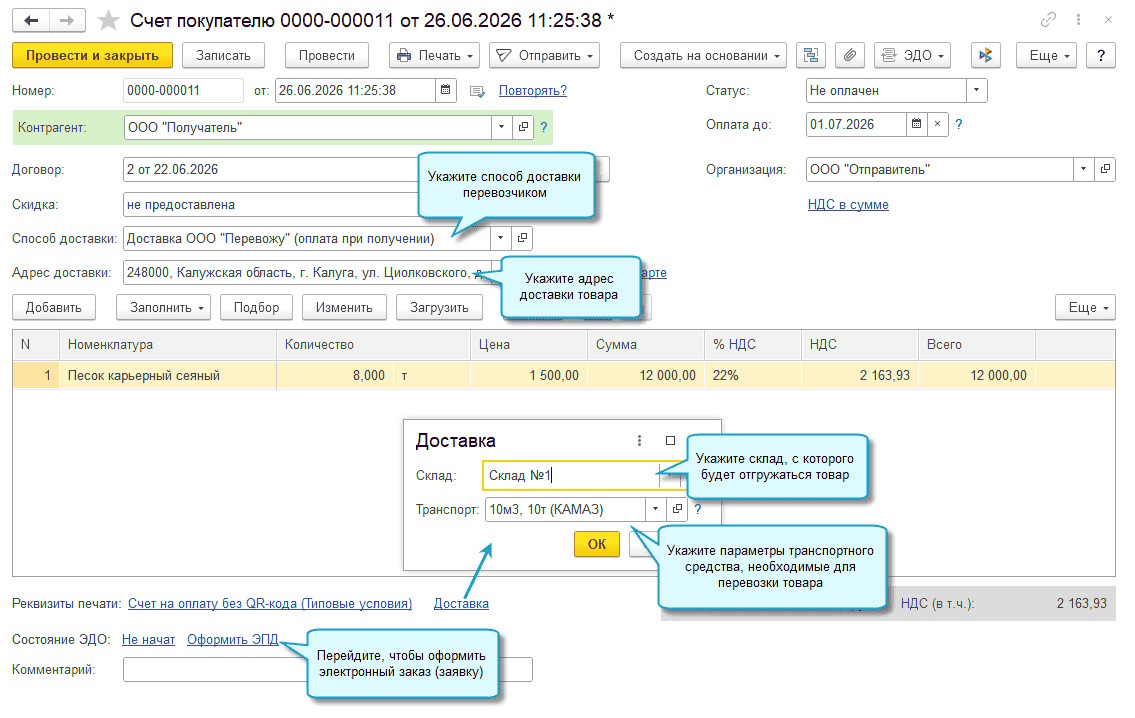Click the help question mark beside Оплата до
The image size is (1135, 718).
pyautogui.click(x=959, y=124)
